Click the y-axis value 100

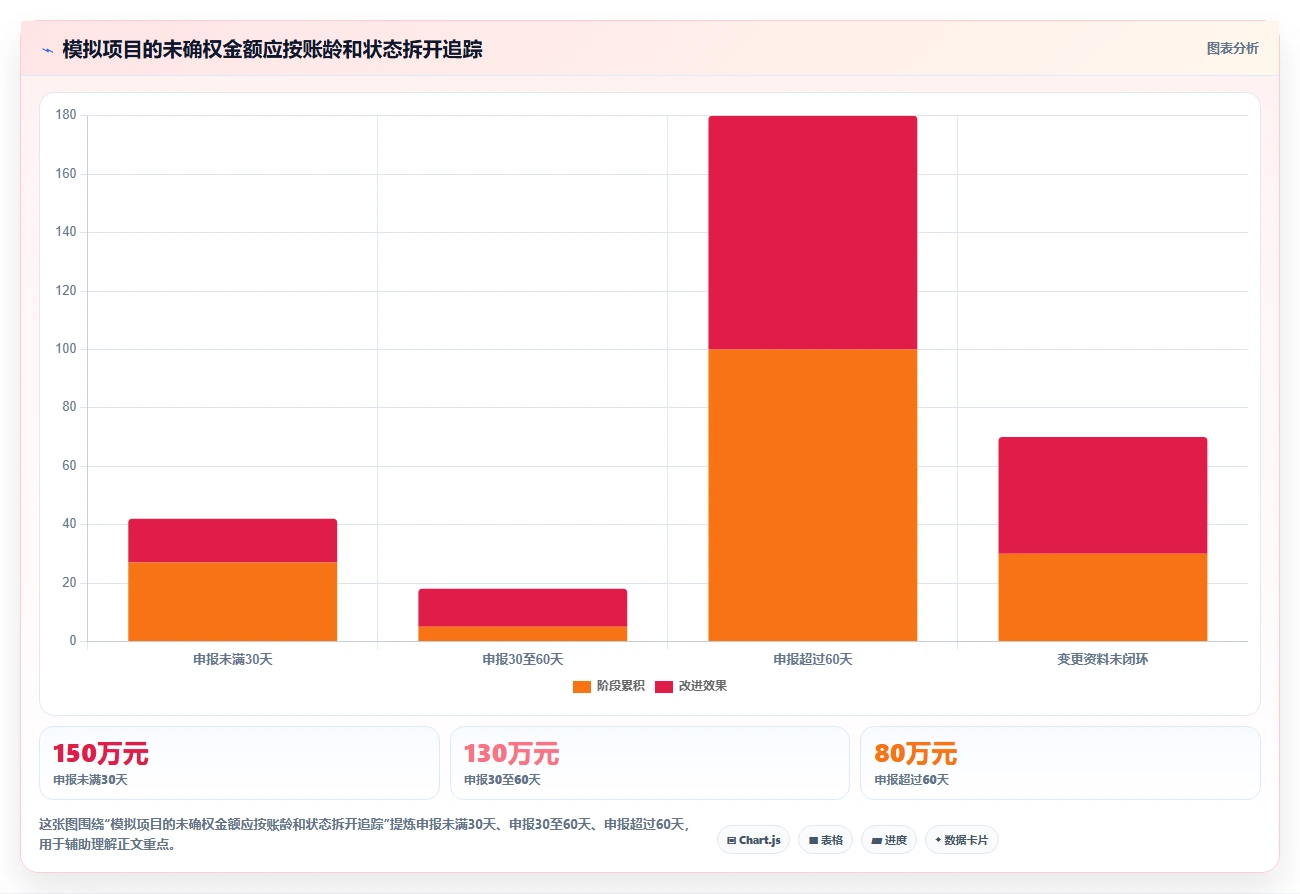pos(66,349)
